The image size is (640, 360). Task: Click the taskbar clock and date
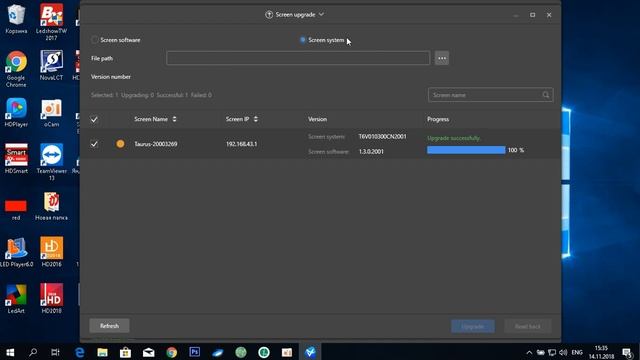point(601,352)
